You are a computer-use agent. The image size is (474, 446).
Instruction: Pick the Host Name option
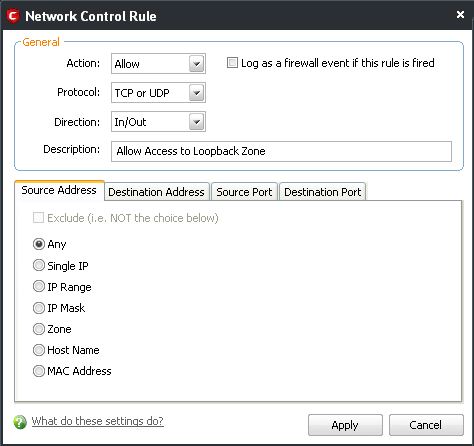click(x=39, y=350)
